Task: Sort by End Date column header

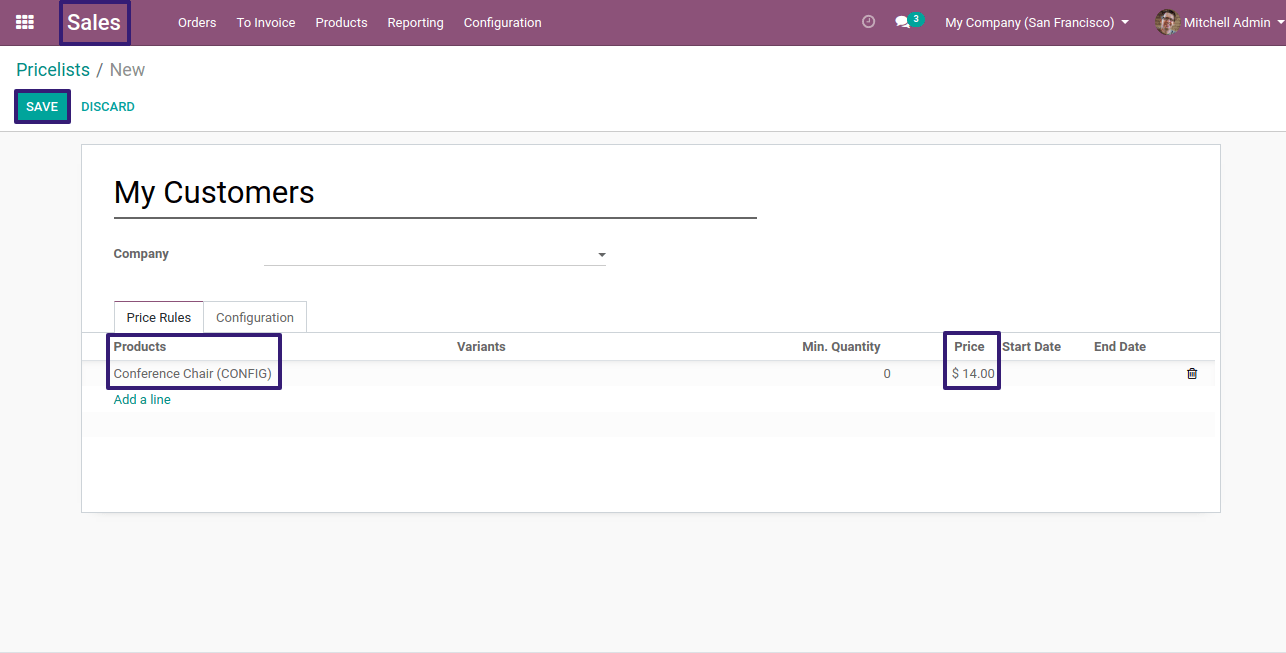Action: [1120, 347]
